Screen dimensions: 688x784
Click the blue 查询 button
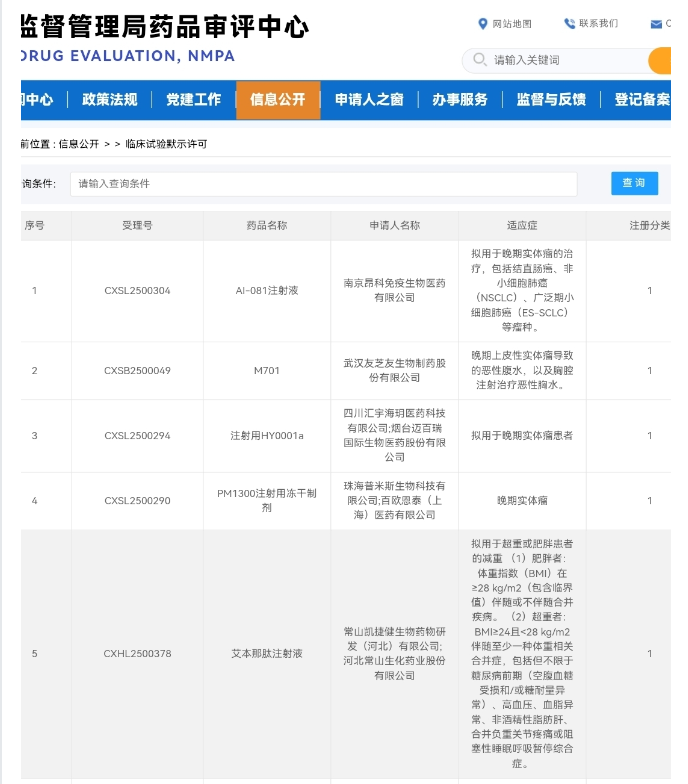click(634, 183)
